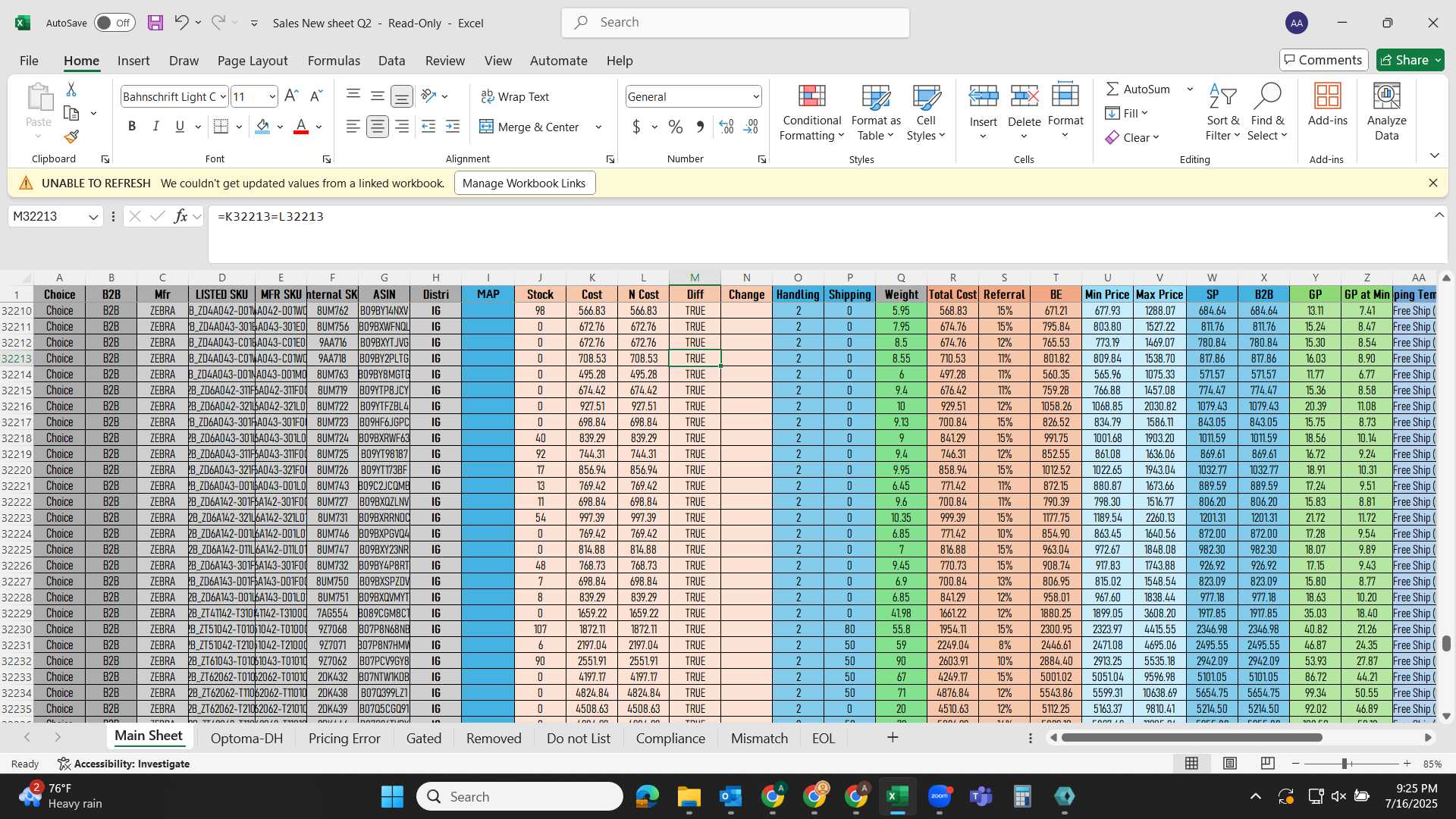The width and height of the screenshot is (1456, 819).
Task: Expand the formula bar
Action: 1439,215
